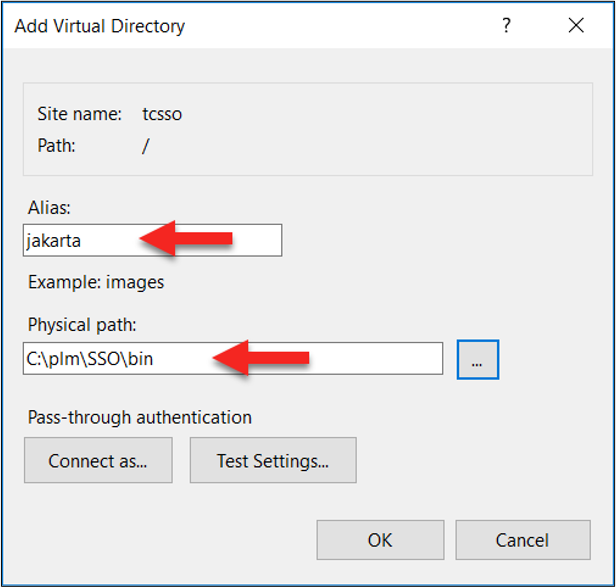The width and height of the screenshot is (616, 587).
Task: Confirm with the OK button
Action: pos(380,540)
